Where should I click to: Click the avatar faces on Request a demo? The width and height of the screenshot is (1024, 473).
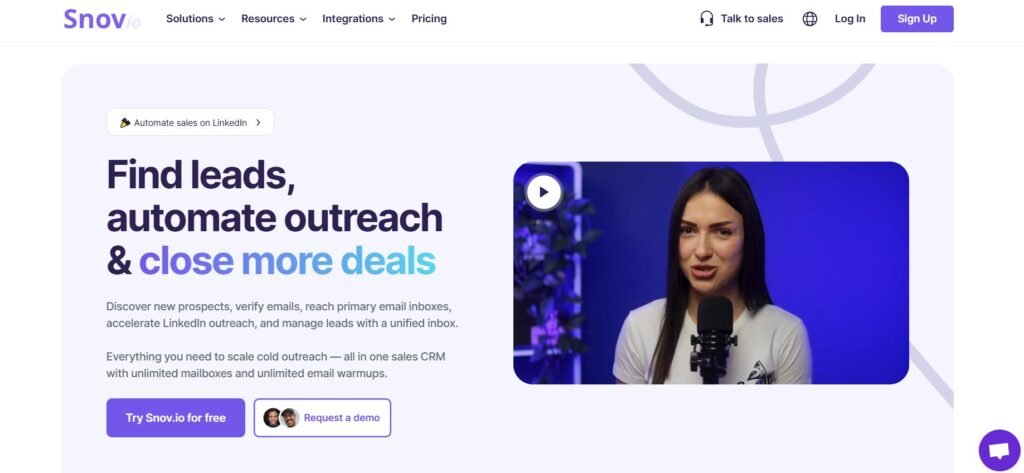(281, 417)
